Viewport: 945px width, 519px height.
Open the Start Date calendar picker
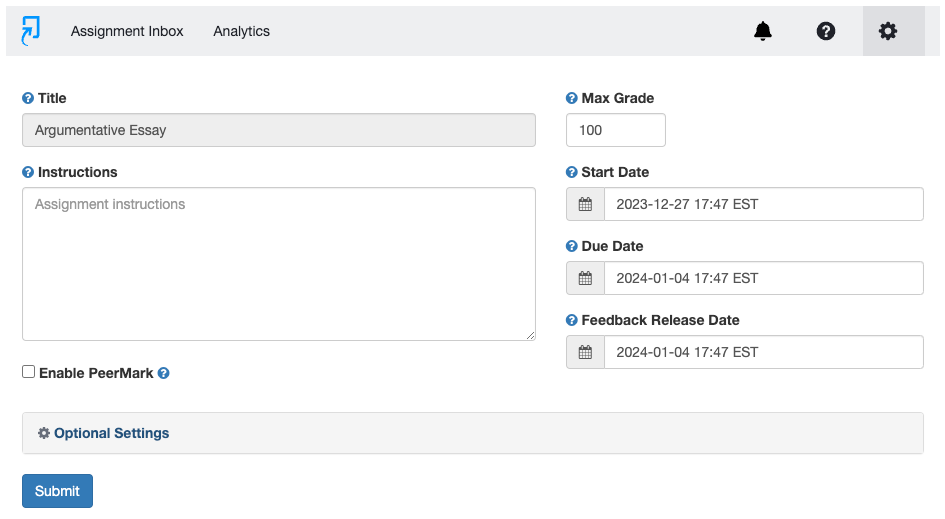(x=585, y=204)
